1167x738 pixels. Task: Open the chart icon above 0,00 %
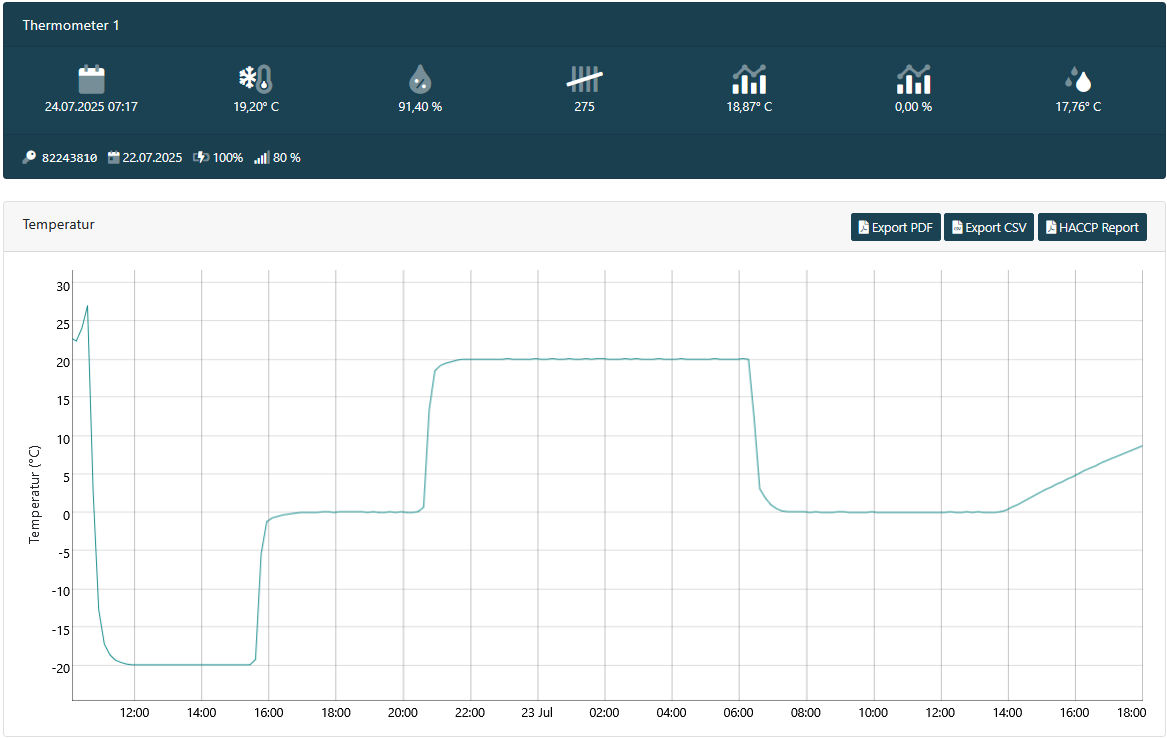pyautogui.click(x=913, y=80)
